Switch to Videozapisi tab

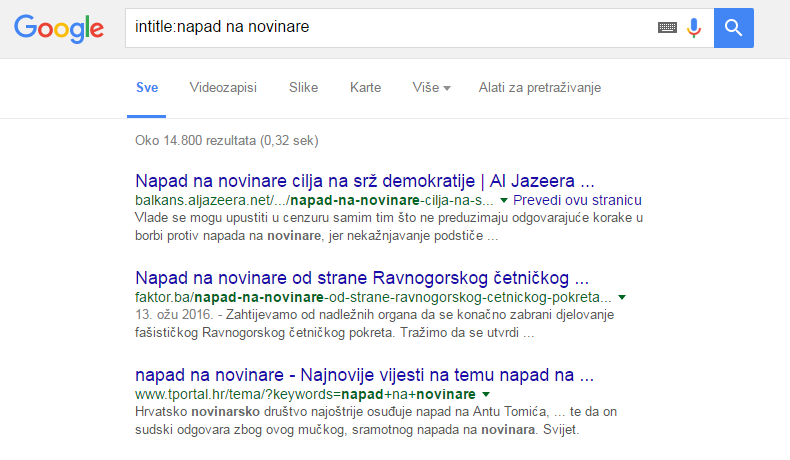[223, 88]
